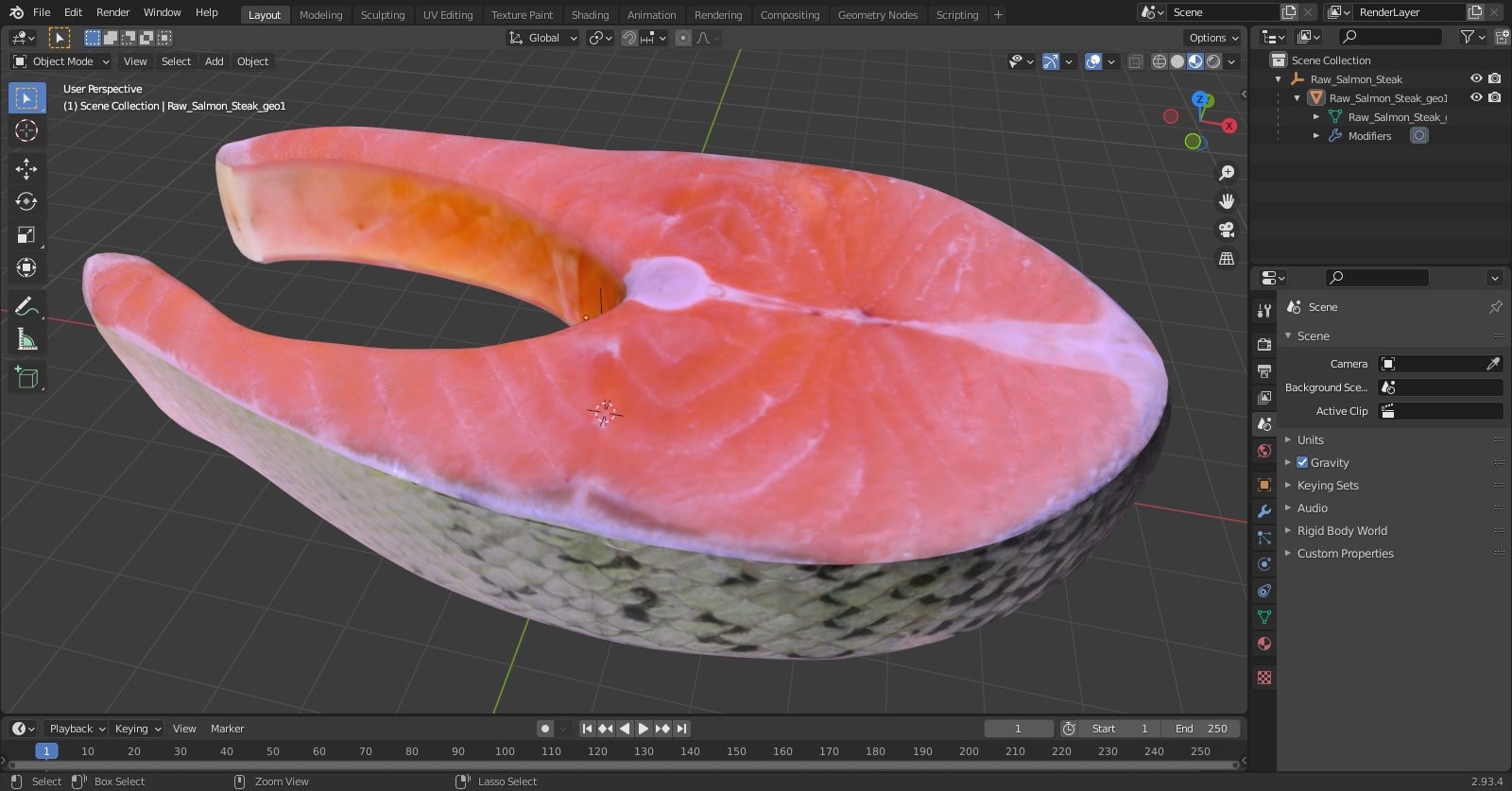Expand the Audio panel

tap(1312, 507)
